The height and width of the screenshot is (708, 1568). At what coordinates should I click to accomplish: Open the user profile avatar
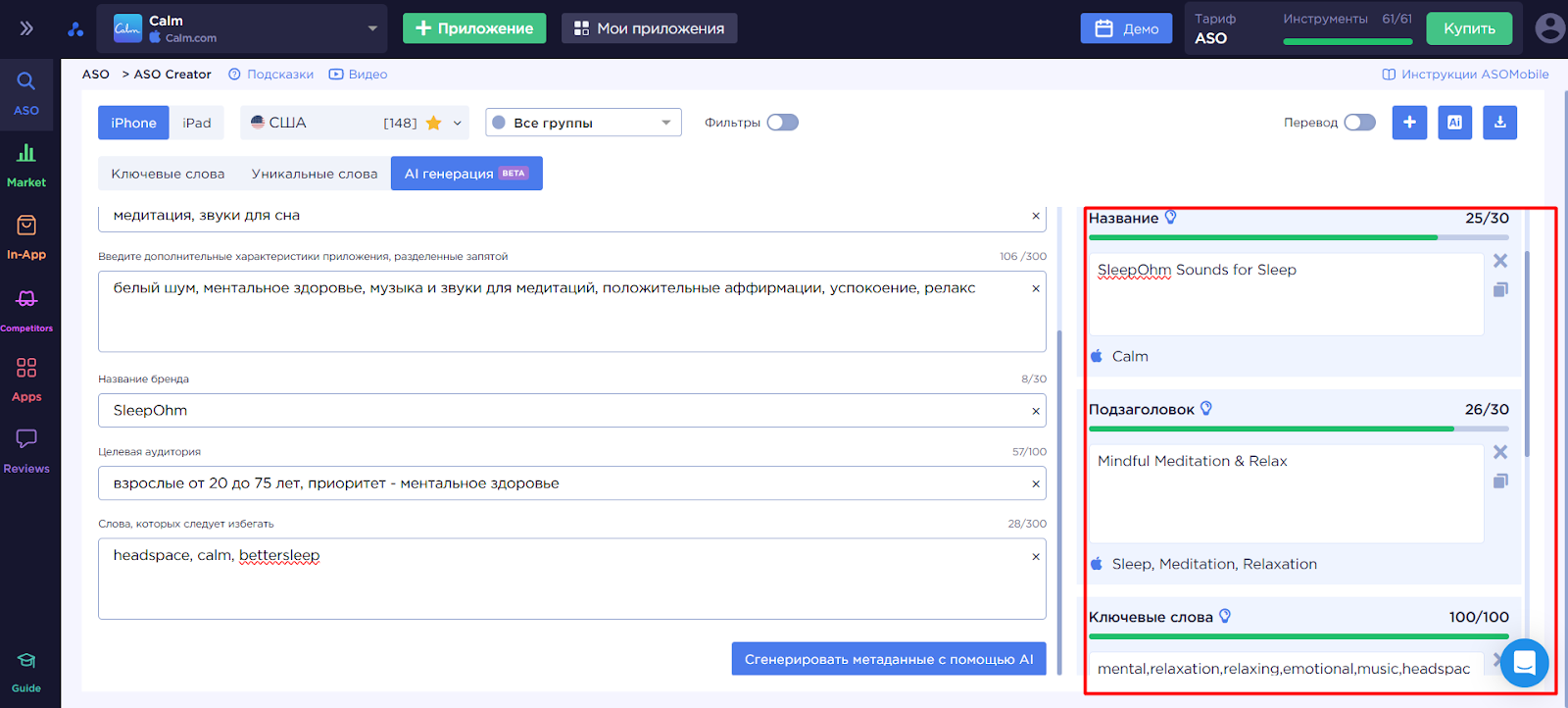click(x=1549, y=28)
